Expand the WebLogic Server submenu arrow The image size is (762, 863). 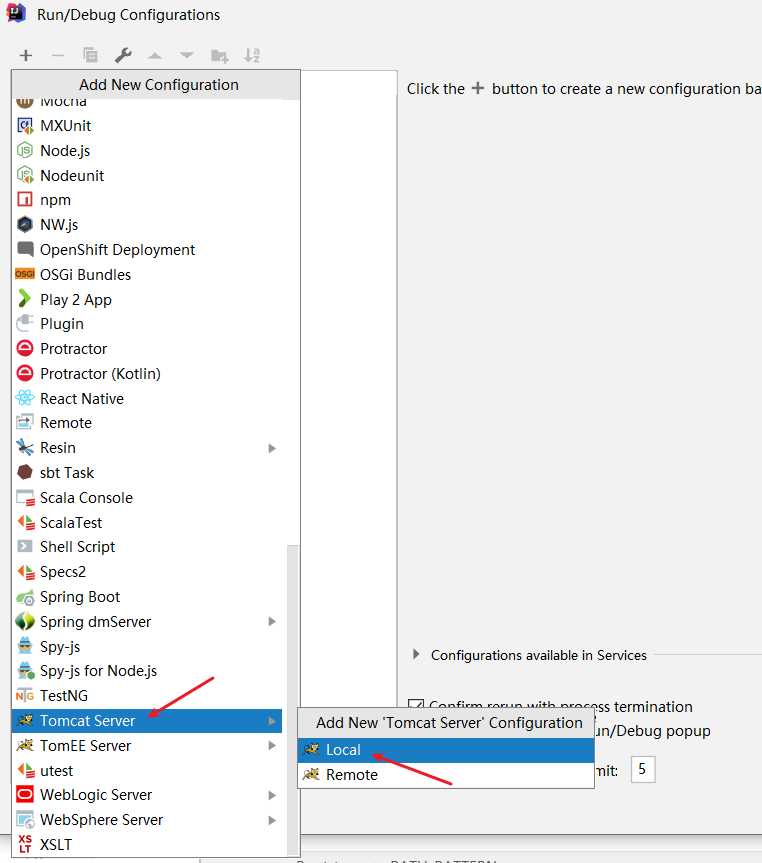(x=271, y=795)
